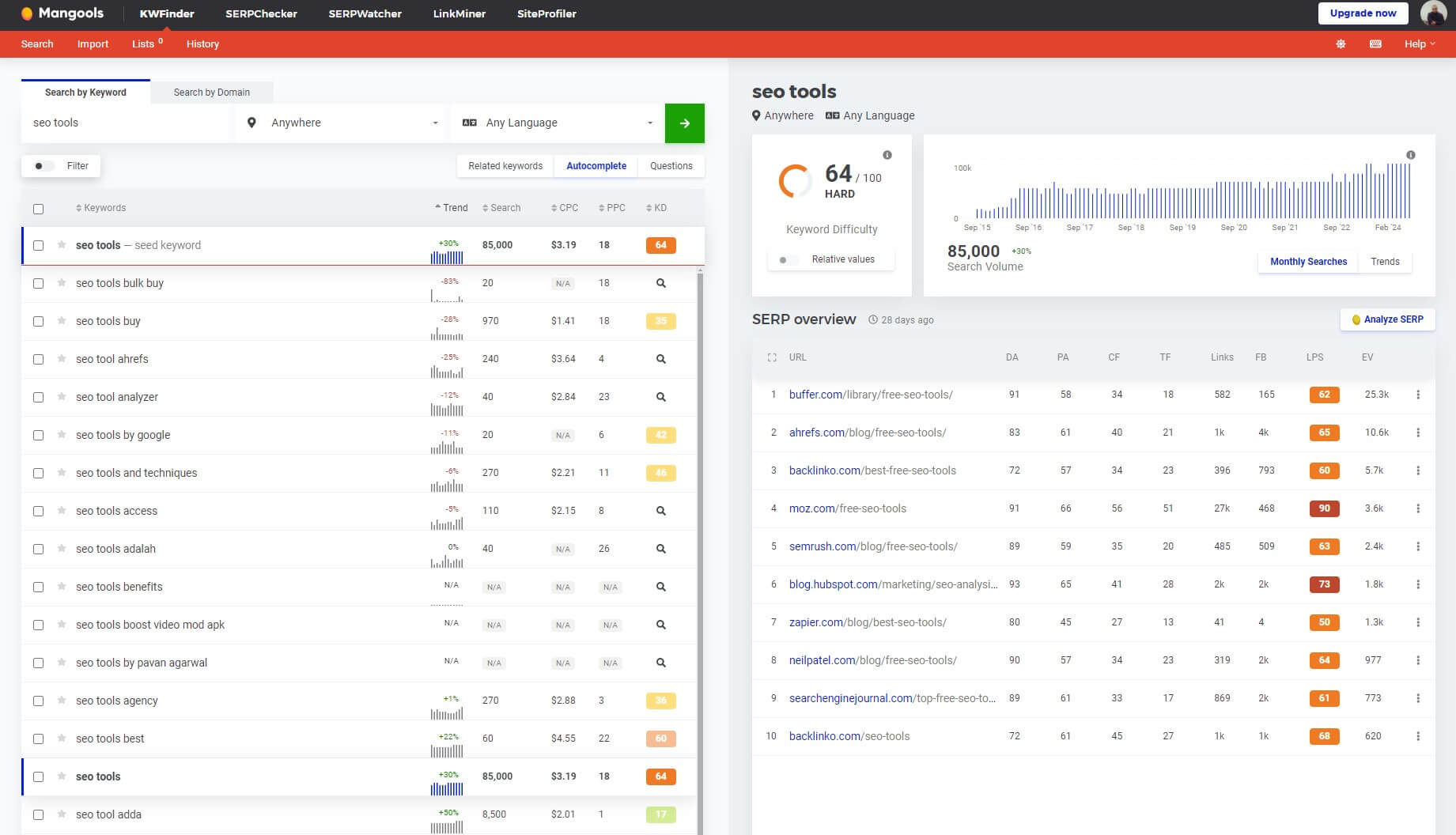
Task: Open SERPChecker from the top menu
Action: (x=261, y=13)
